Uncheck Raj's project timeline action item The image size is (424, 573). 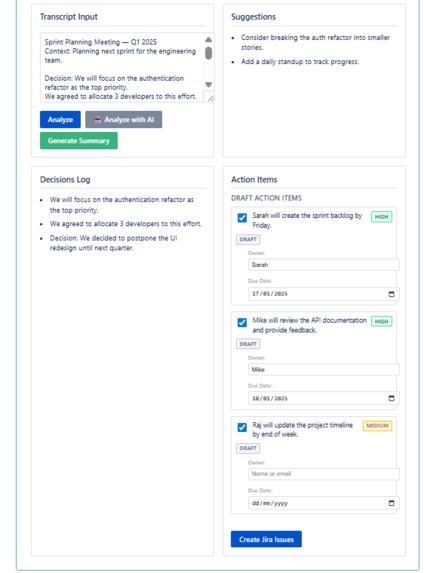pyautogui.click(x=242, y=428)
